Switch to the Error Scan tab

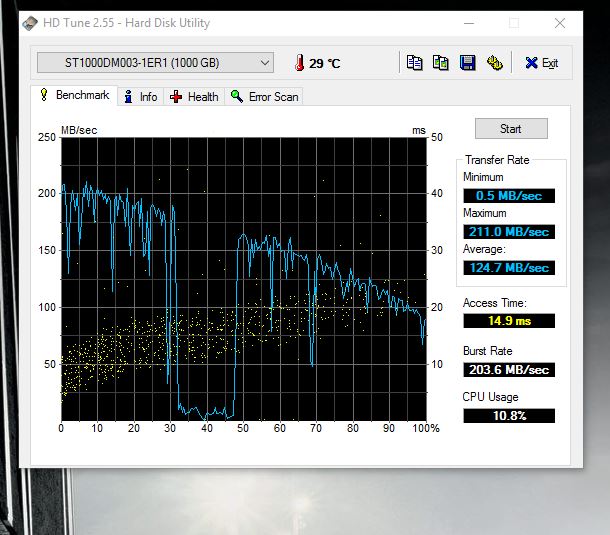pyautogui.click(x=264, y=96)
